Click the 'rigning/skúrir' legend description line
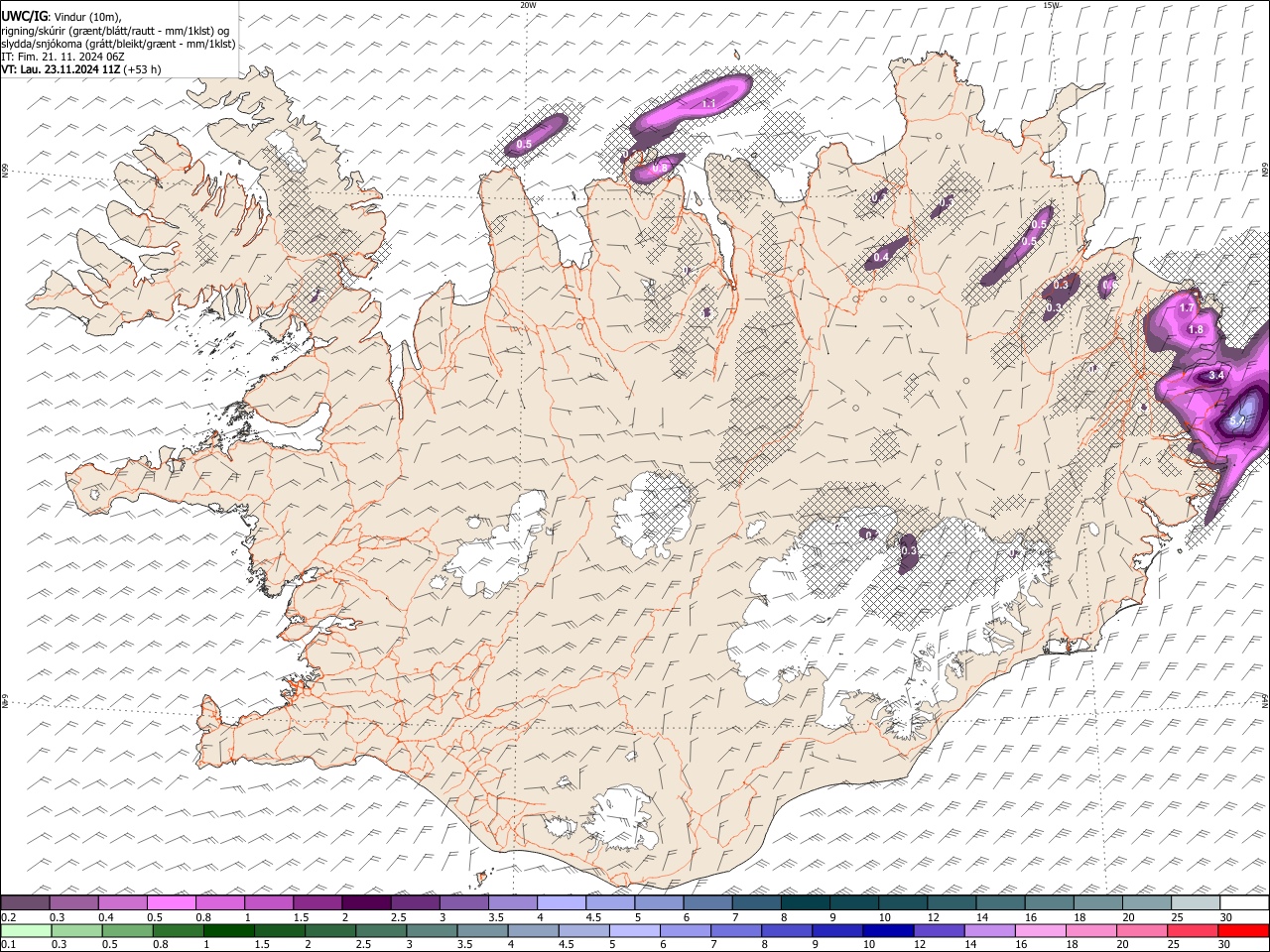 pyautogui.click(x=117, y=31)
